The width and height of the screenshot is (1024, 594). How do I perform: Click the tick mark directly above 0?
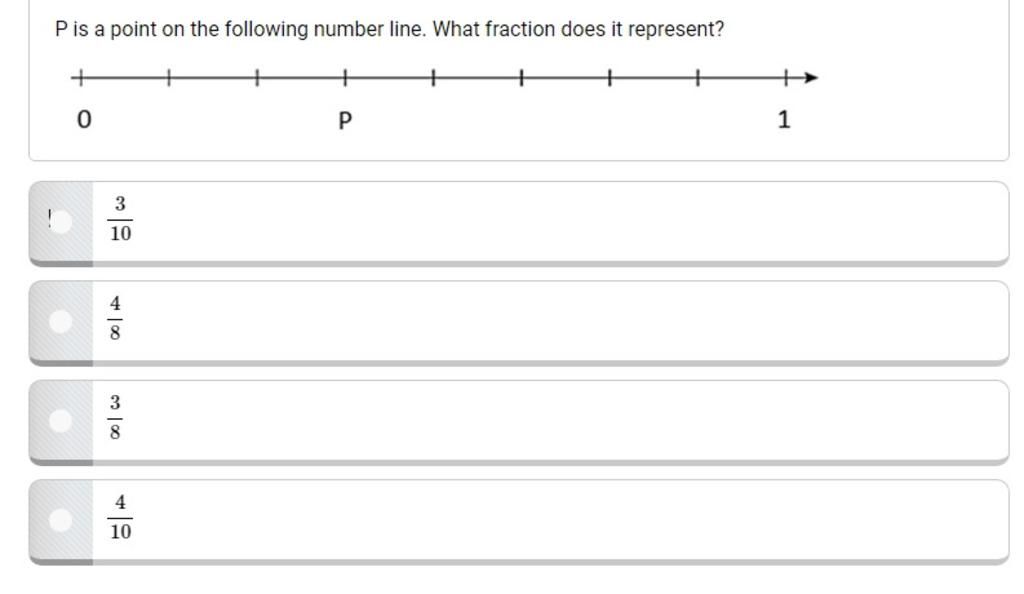click(80, 78)
